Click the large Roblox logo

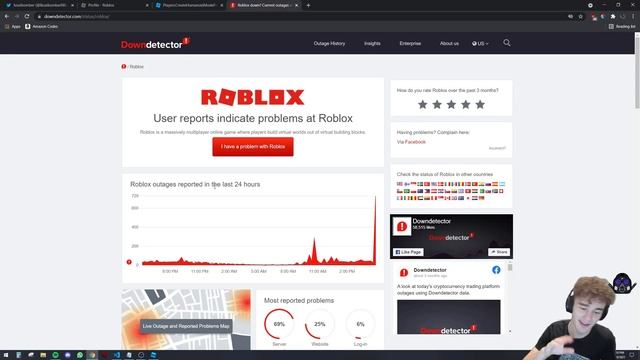coord(253,97)
